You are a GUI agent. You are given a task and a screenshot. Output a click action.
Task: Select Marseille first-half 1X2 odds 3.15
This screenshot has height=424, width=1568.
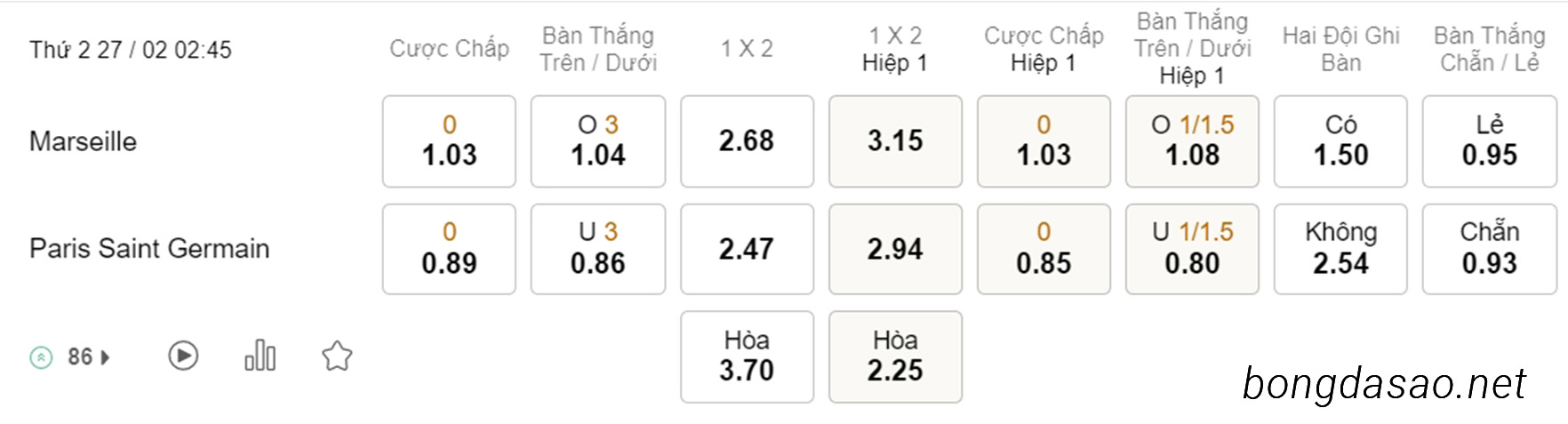point(895,141)
